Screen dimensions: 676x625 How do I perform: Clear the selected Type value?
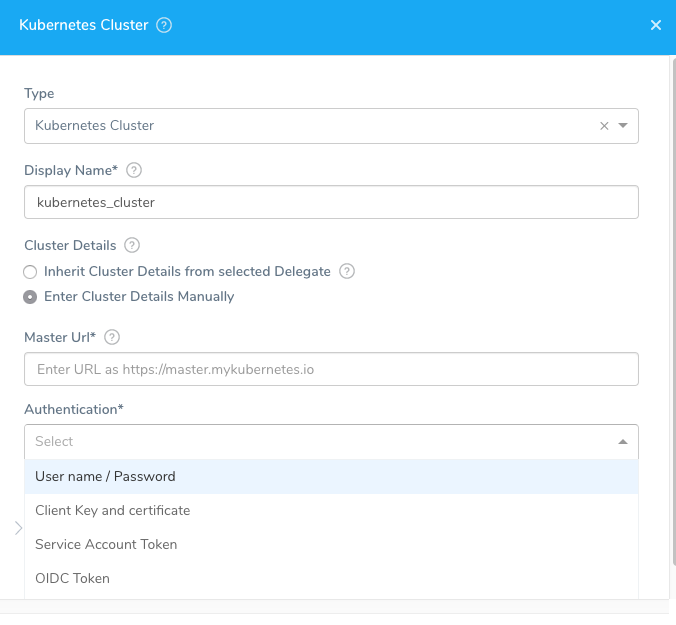pyautogui.click(x=604, y=125)
